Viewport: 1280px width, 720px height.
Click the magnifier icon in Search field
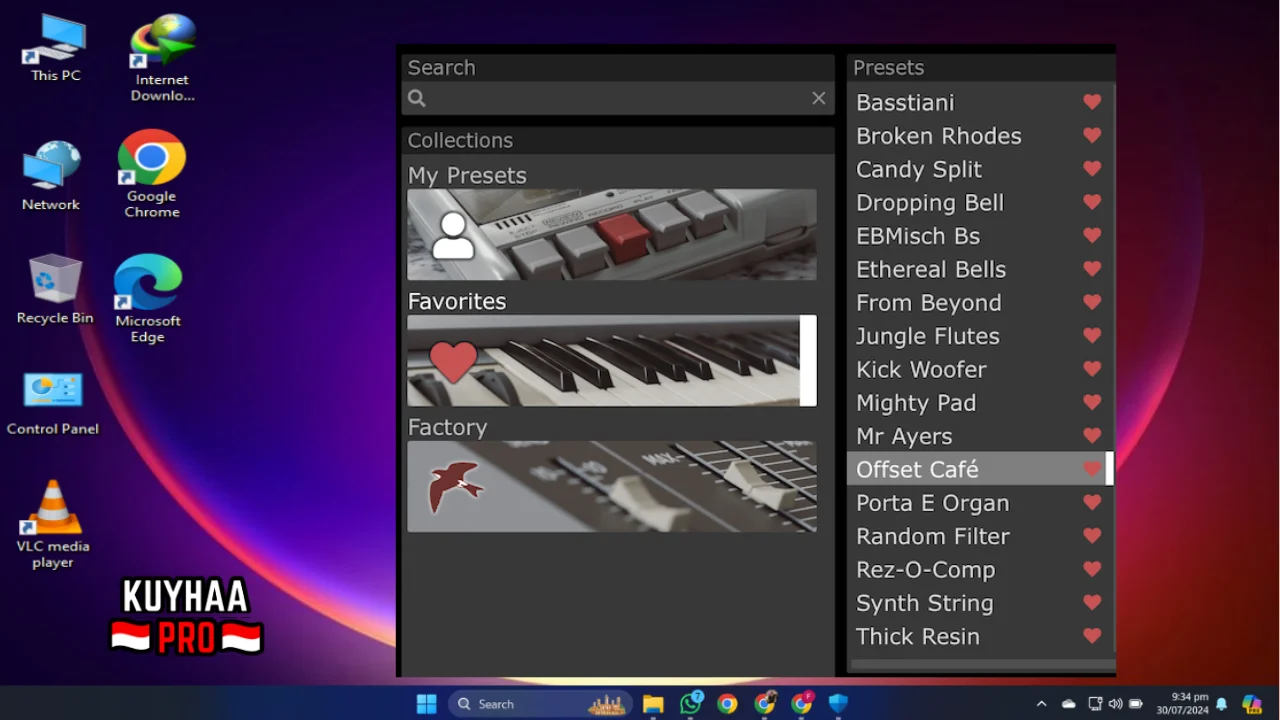417,98
